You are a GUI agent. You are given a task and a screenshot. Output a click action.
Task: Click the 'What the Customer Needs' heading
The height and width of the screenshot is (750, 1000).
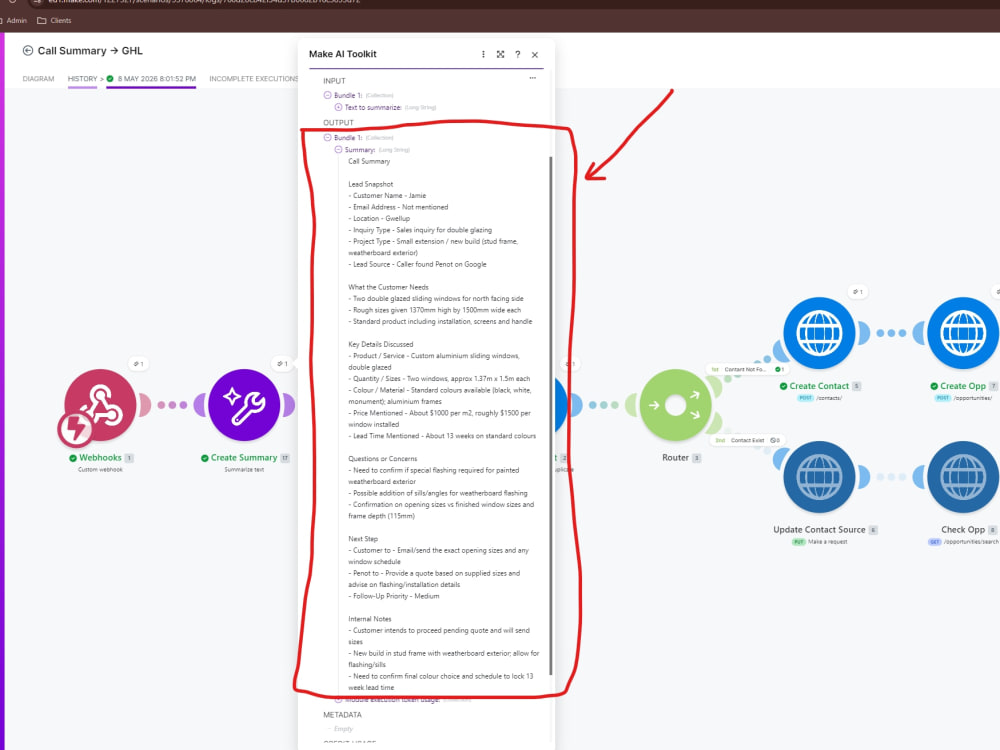(388, 288)
